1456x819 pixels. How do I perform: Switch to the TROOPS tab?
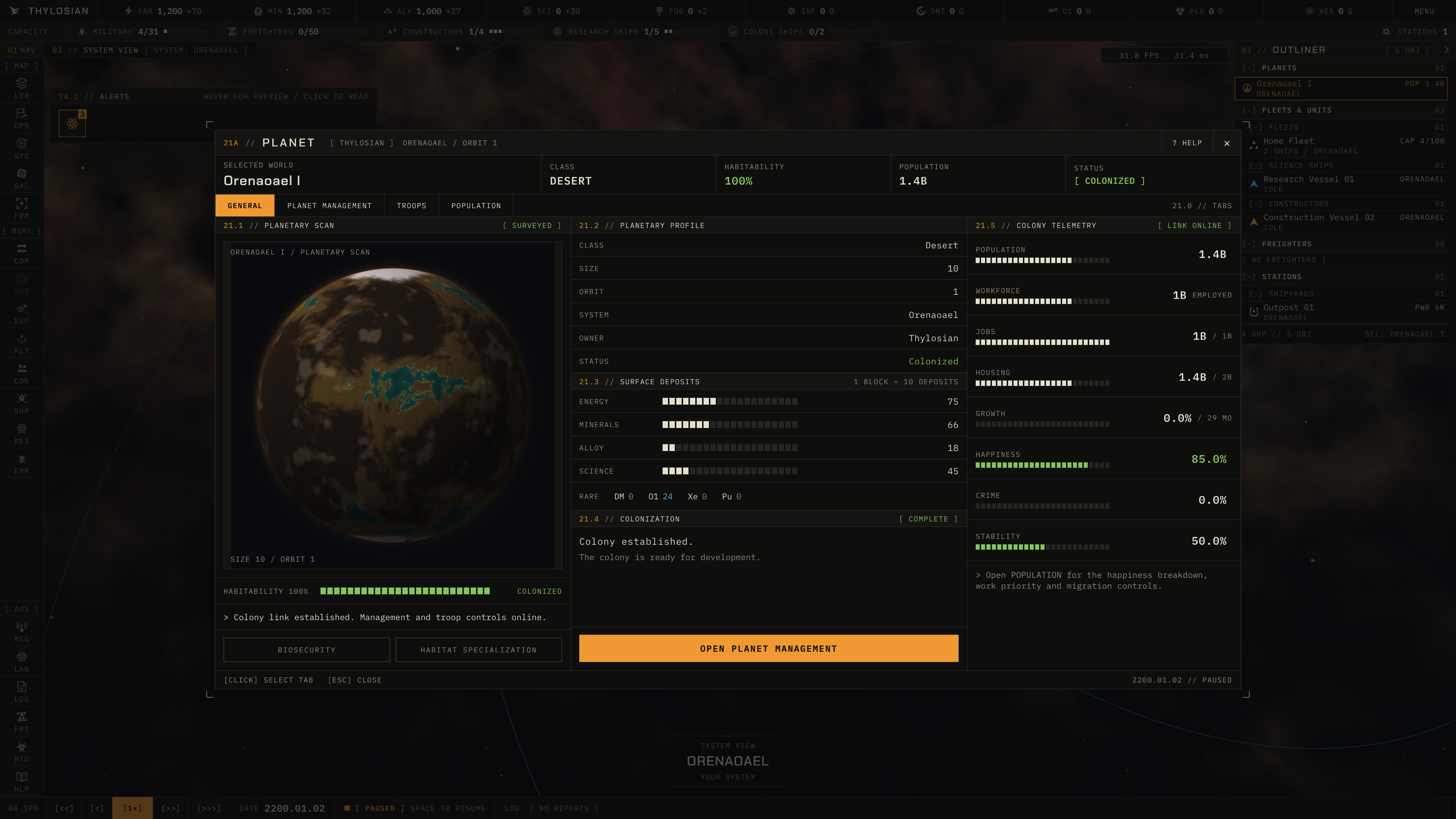(411, 206)
